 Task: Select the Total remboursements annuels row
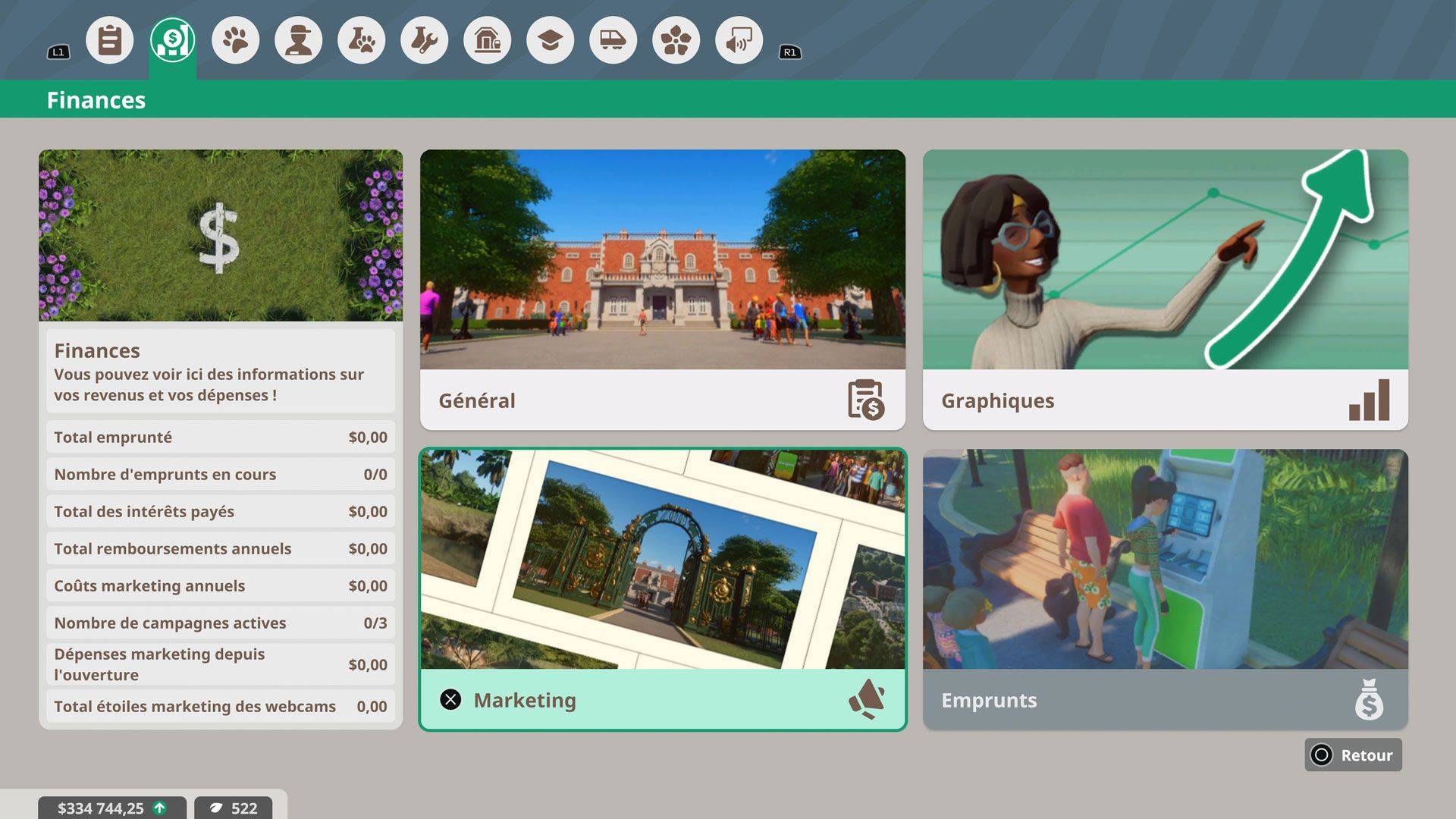tap(221, 548)
